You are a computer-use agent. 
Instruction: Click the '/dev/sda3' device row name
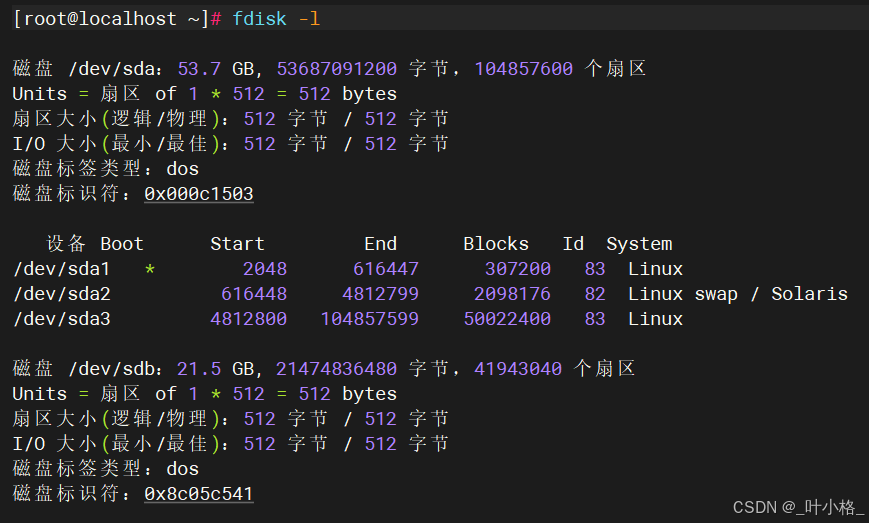click(62, 319)
